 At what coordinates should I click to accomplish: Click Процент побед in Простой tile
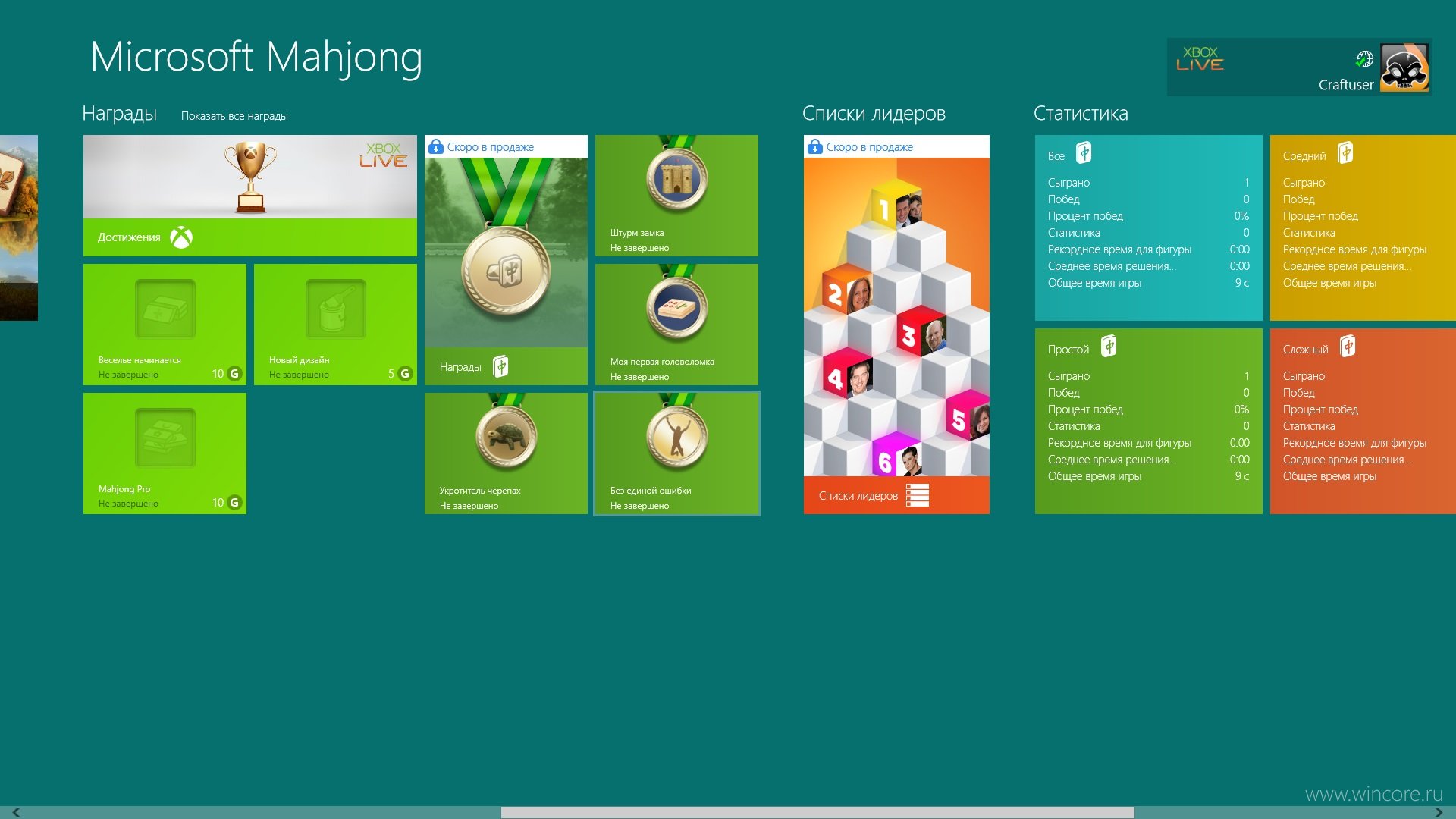(1085, 409)
